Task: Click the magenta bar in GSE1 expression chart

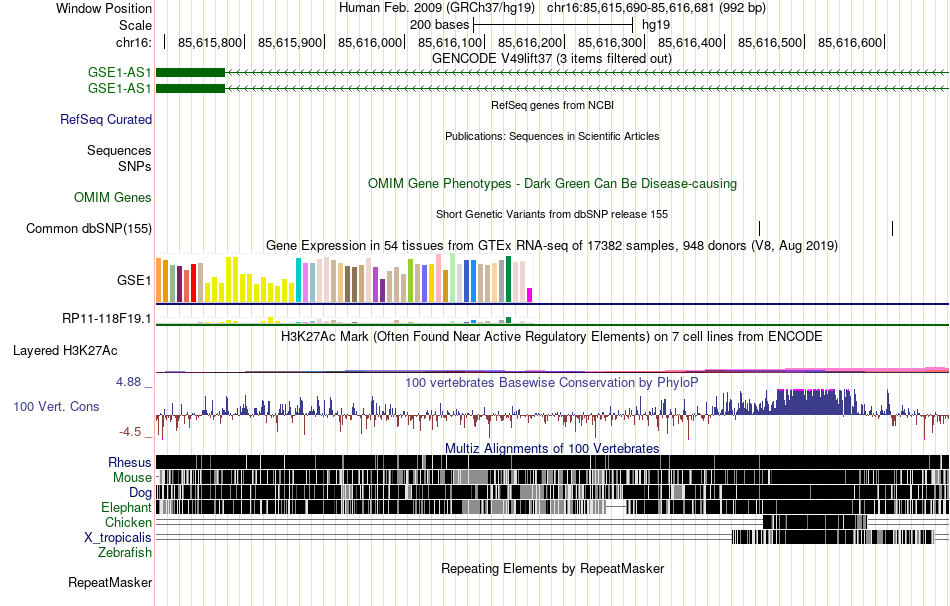Action: click(x=530, y=295)
